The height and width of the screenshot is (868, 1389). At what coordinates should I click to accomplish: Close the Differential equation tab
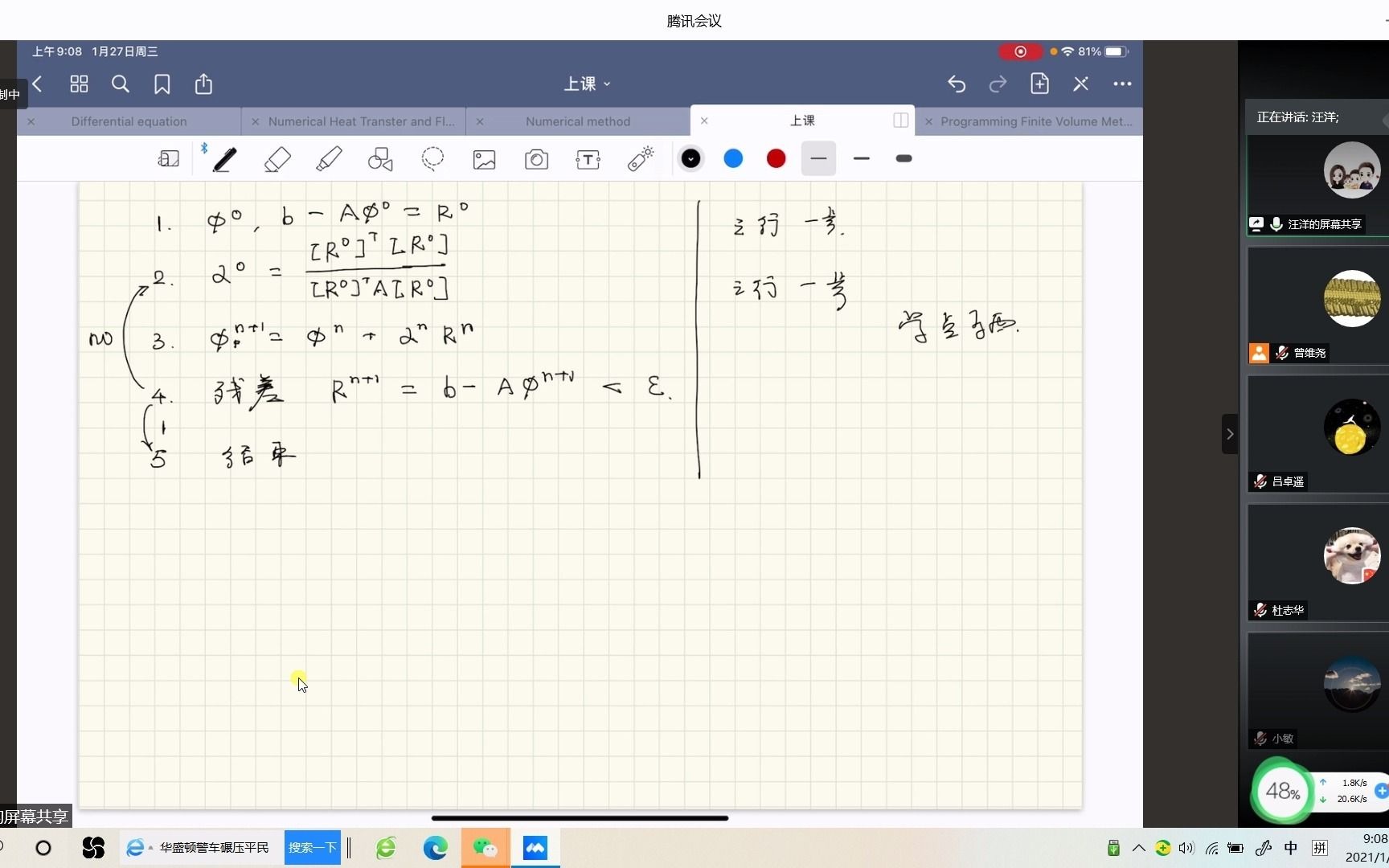click(31, 121)
